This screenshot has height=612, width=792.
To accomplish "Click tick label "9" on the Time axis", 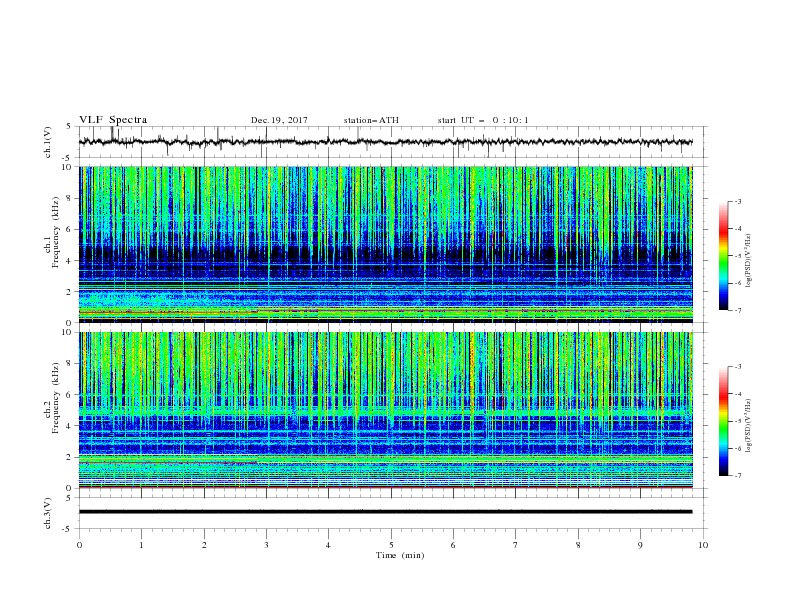I will [640, 545].
